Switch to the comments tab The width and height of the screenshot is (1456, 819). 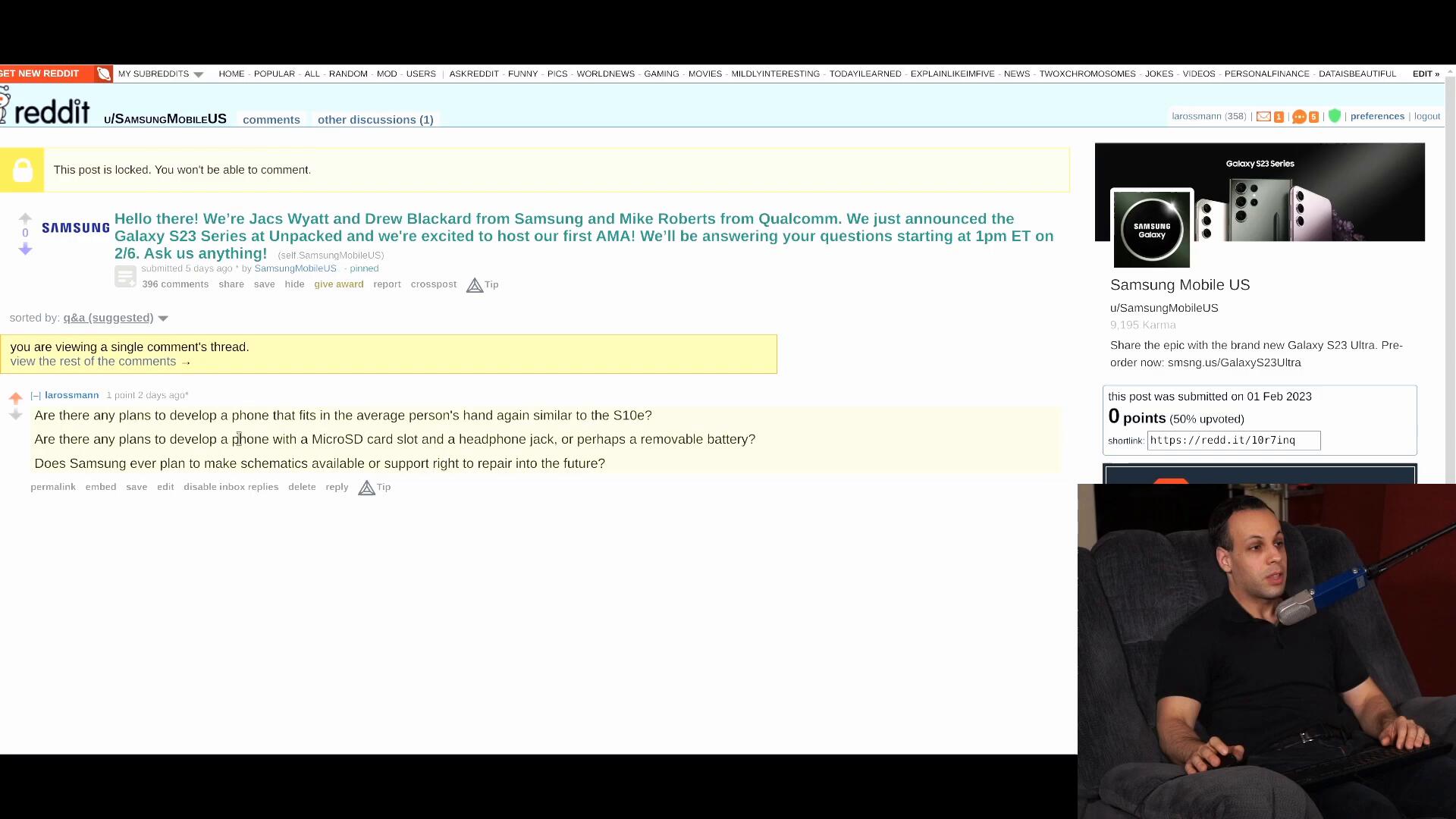tap(271, 120)
